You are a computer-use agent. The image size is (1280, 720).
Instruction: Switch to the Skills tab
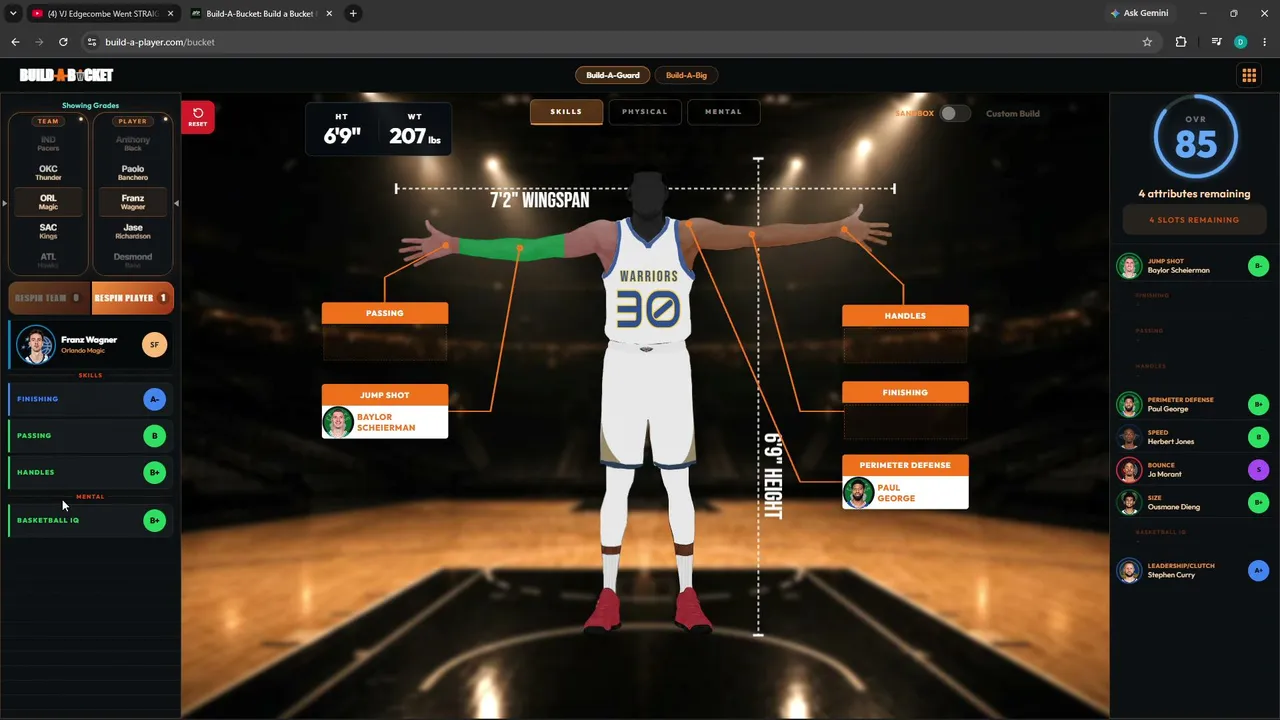[566, 112]
